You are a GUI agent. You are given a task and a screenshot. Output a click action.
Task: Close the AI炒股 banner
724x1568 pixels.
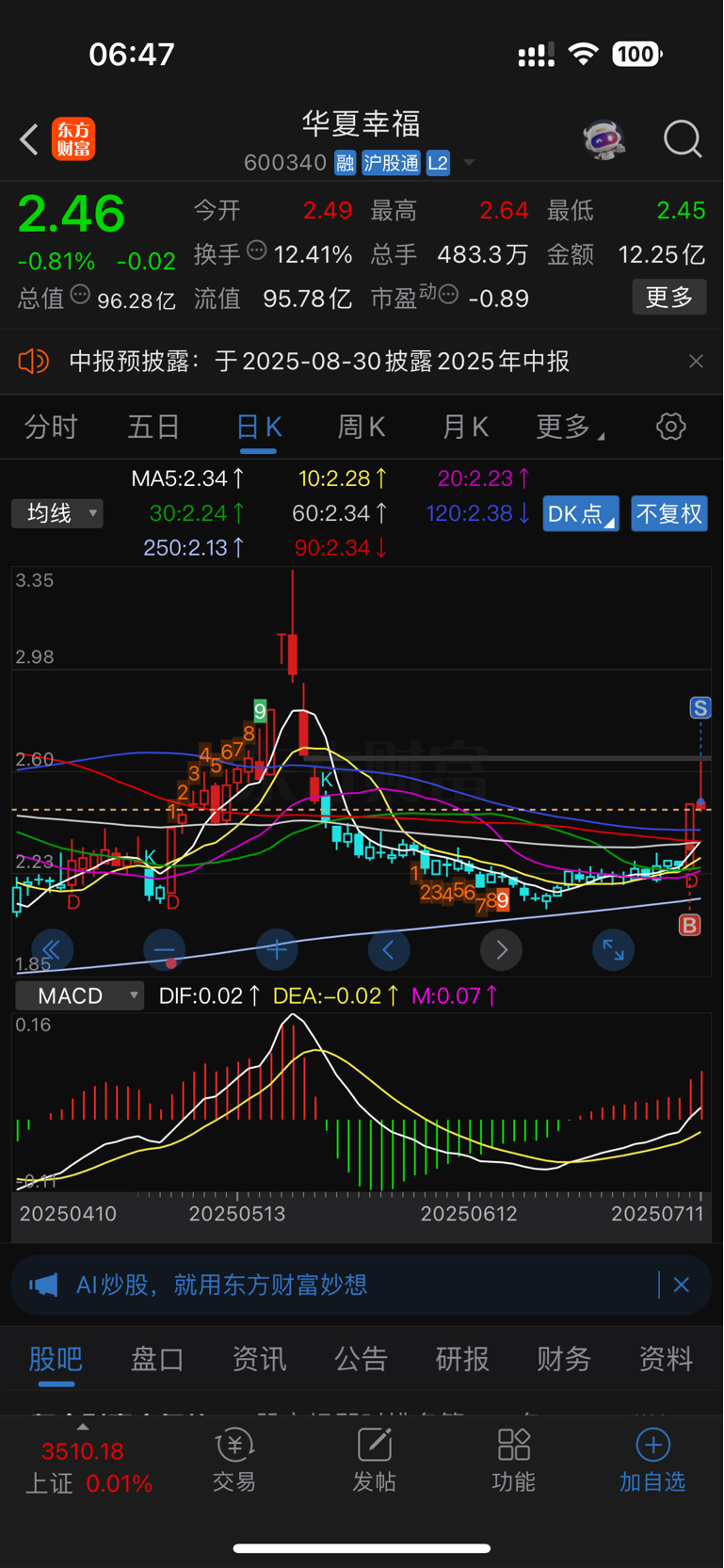(682, 1285)
